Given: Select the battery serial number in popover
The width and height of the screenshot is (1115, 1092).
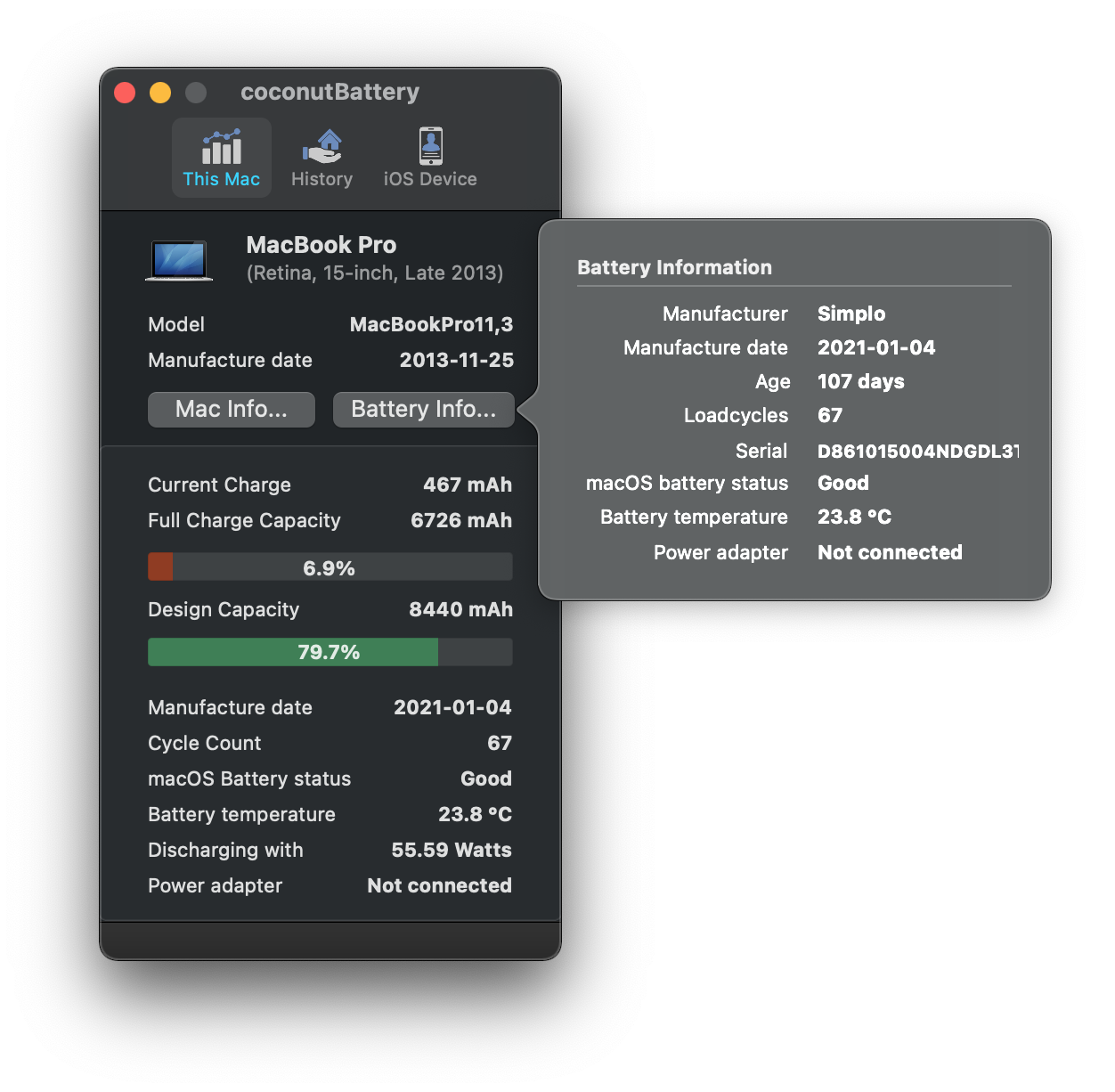Looking at the screenshot, I should tap(917, 451).
